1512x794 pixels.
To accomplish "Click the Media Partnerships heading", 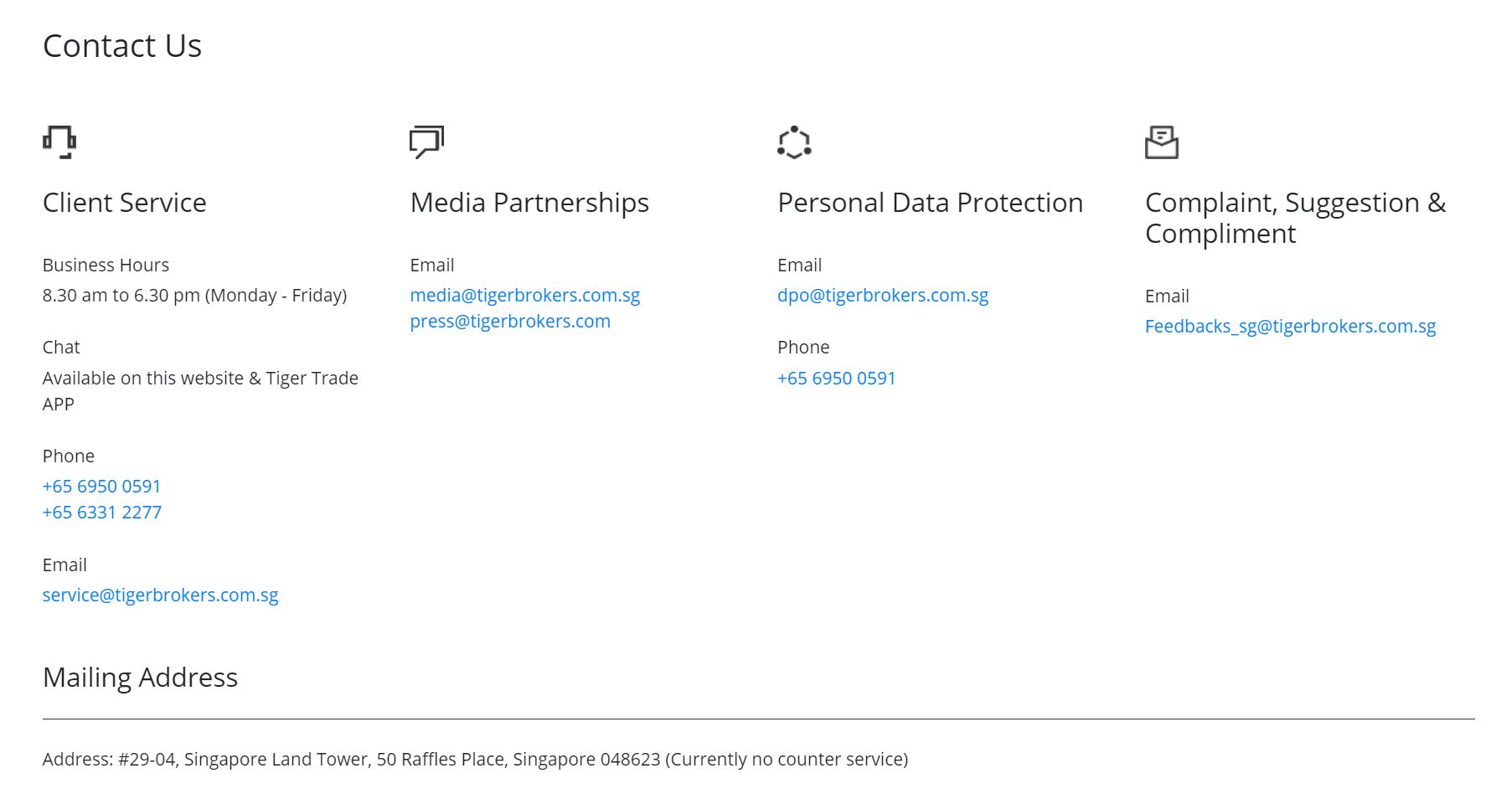I will 529,203.
